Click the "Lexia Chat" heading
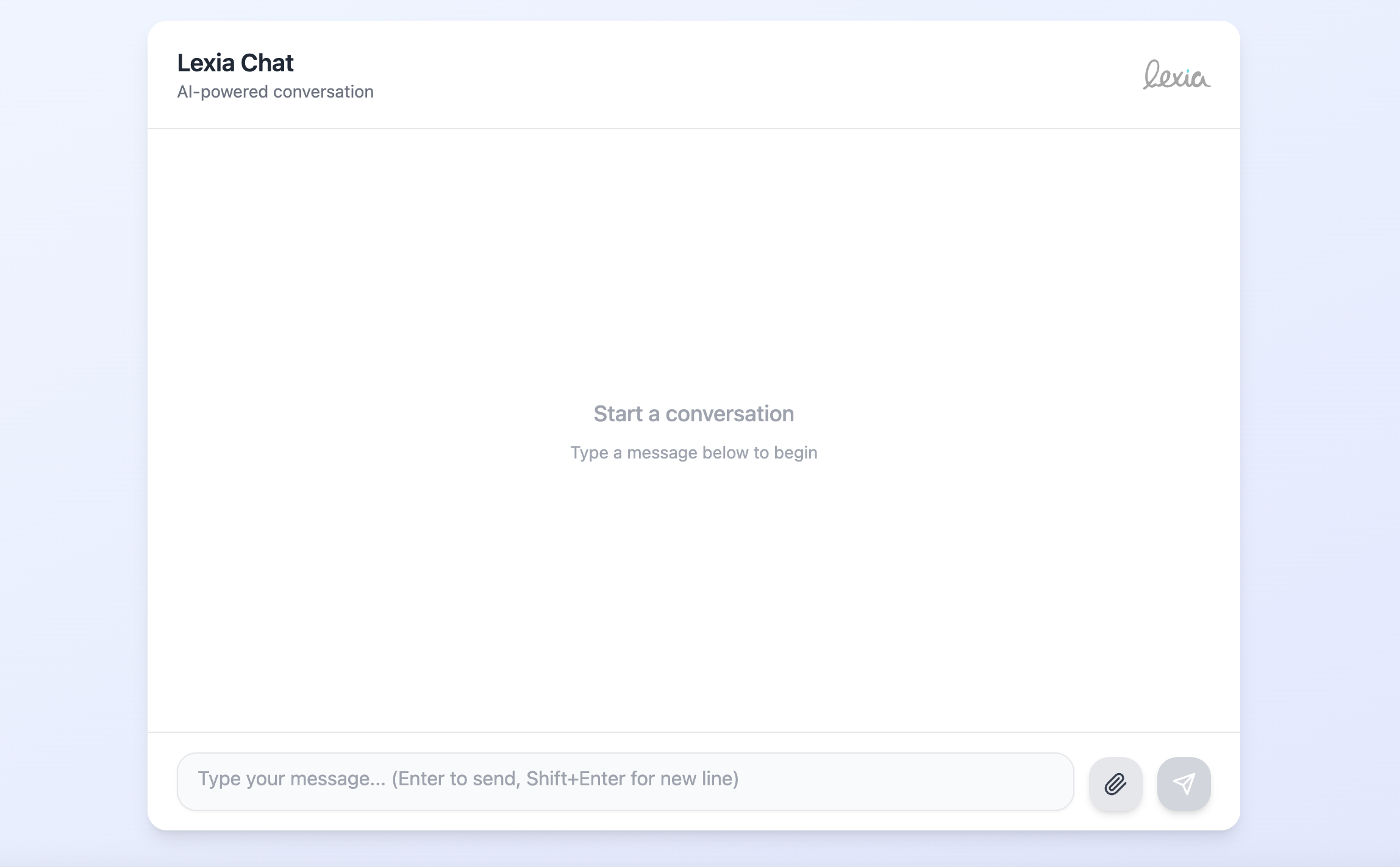 (x=235, y=63)
